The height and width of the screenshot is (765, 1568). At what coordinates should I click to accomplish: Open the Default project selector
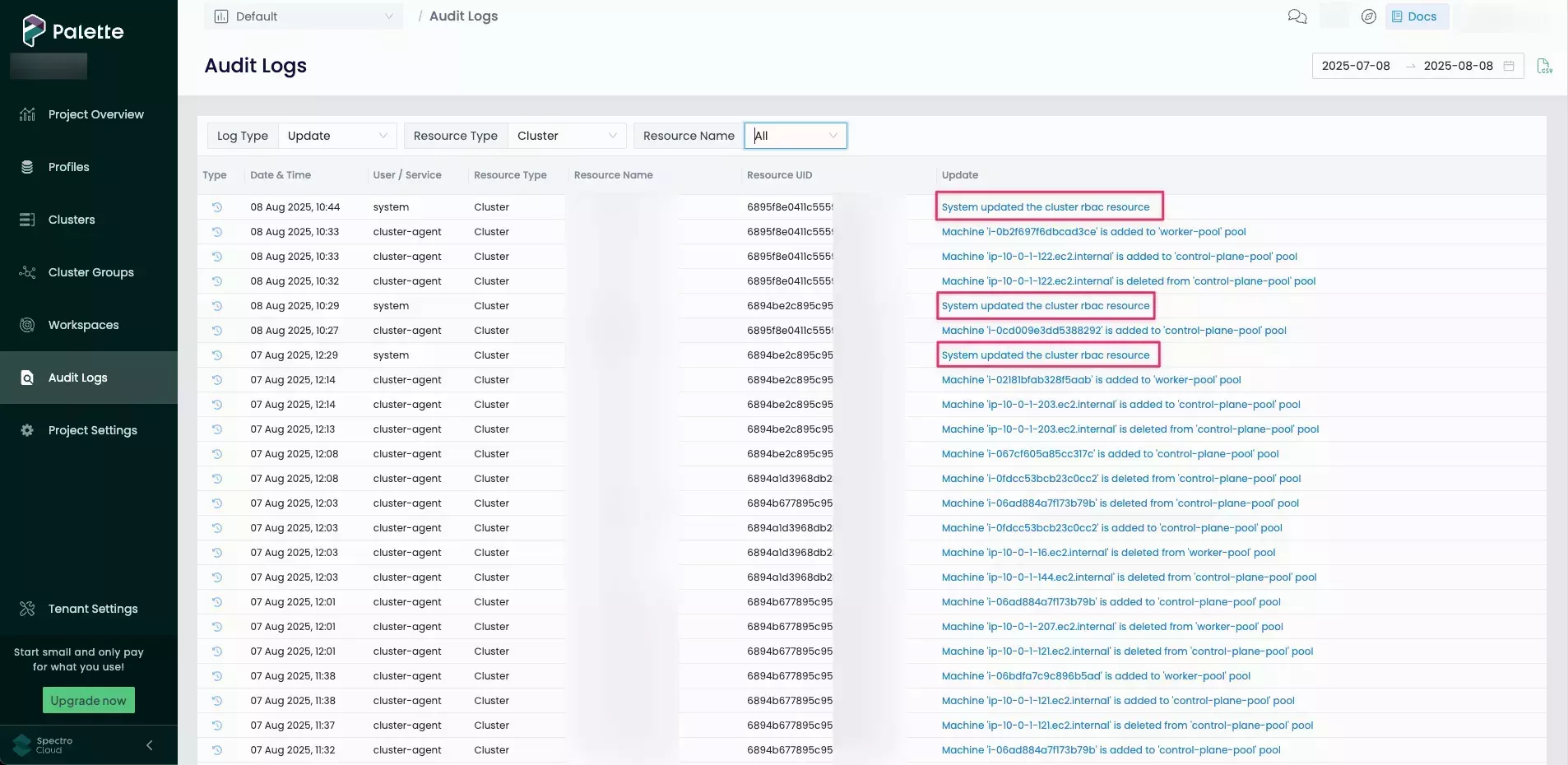pos(304,16)
